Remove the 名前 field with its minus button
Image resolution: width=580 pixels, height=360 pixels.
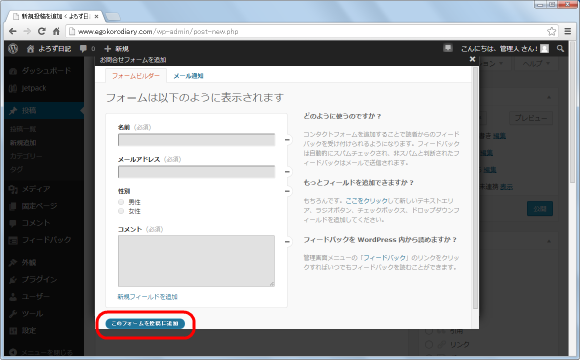[287, 140]
